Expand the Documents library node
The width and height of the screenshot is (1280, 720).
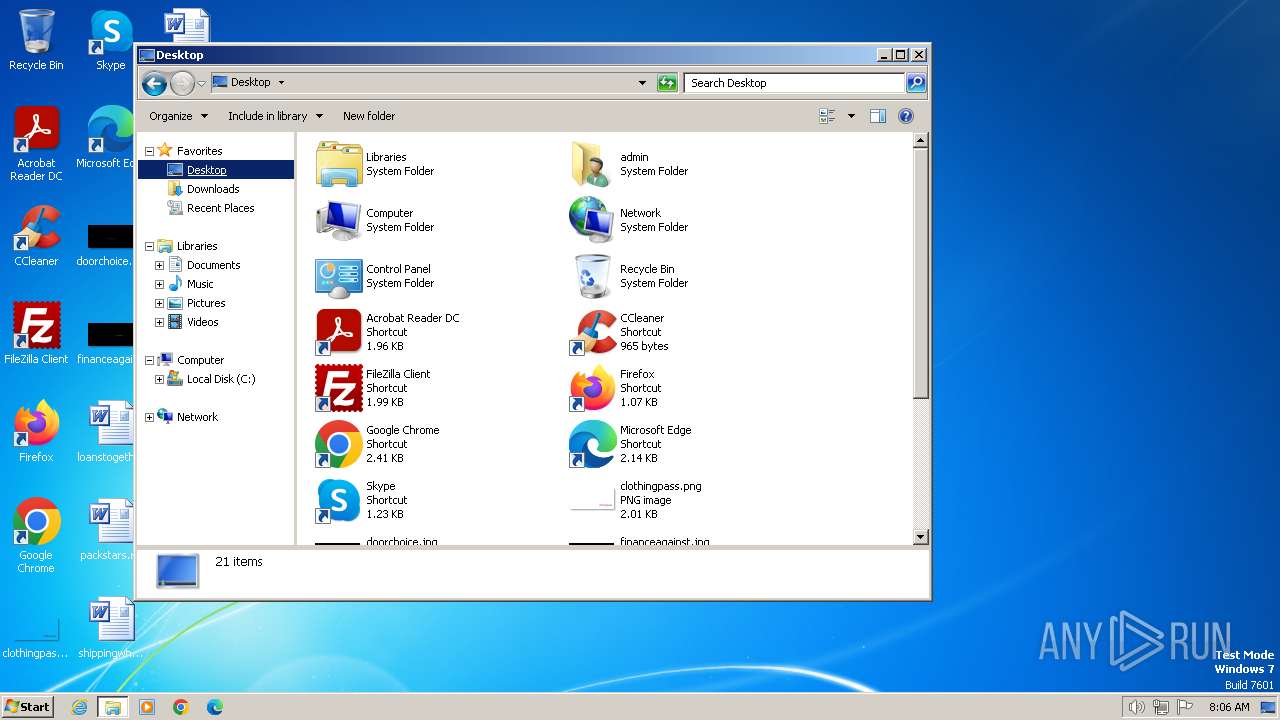pos(159,265)
